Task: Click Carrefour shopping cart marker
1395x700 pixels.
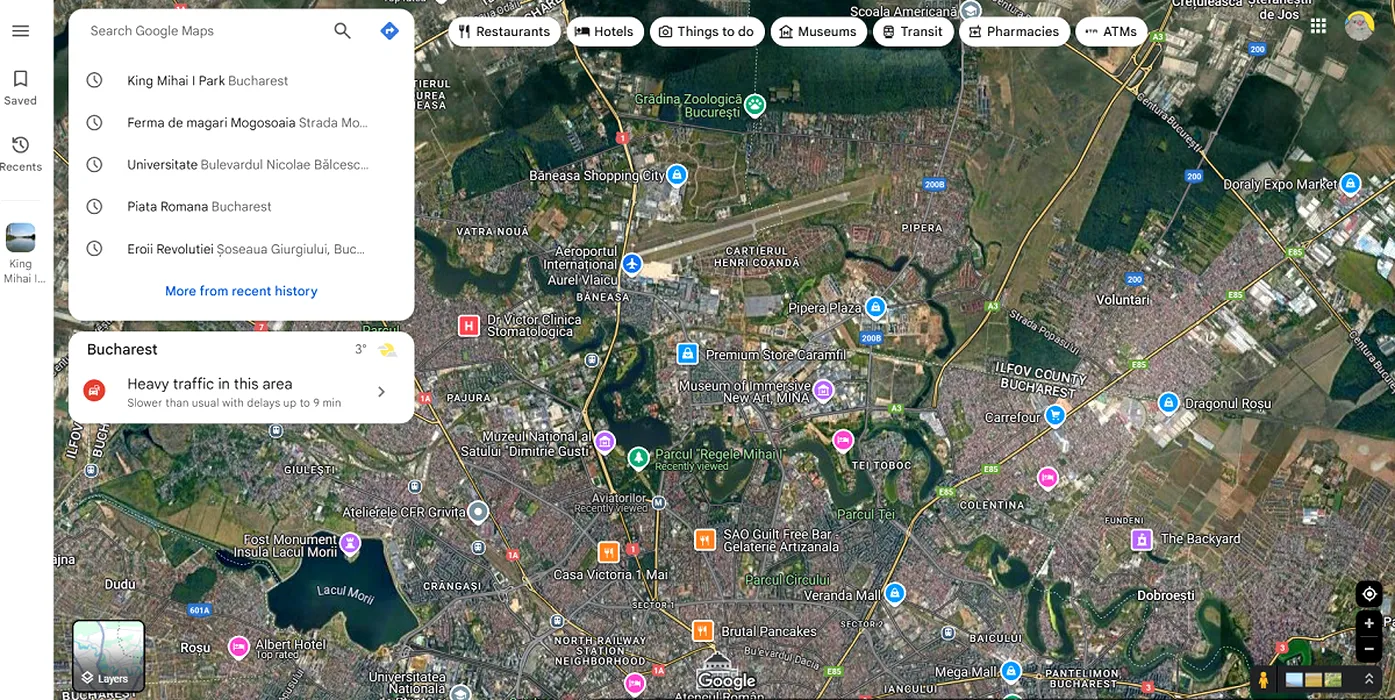Action: [x=1055, y=415]
